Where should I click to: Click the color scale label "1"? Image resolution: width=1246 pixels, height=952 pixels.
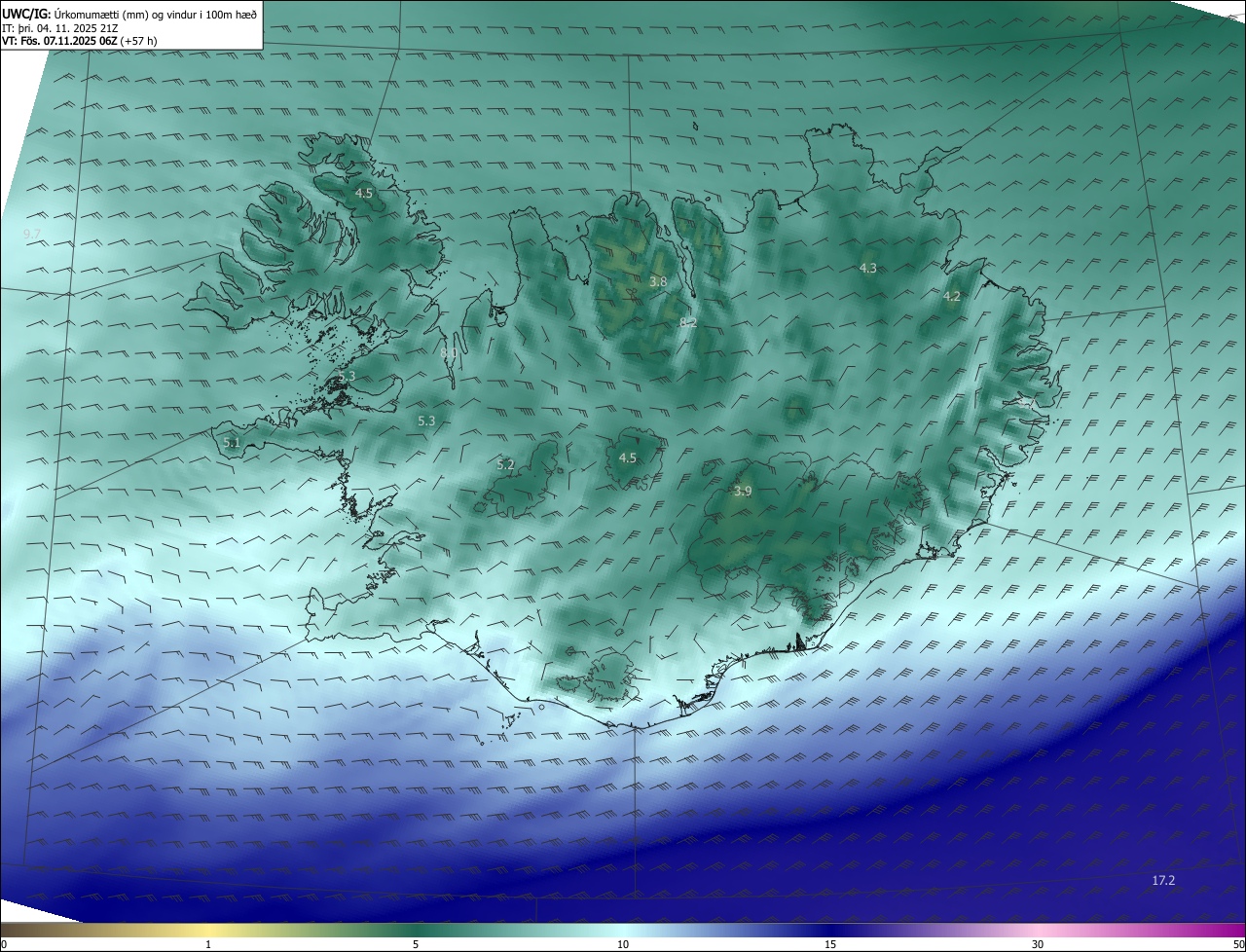[x=208, y=944]
